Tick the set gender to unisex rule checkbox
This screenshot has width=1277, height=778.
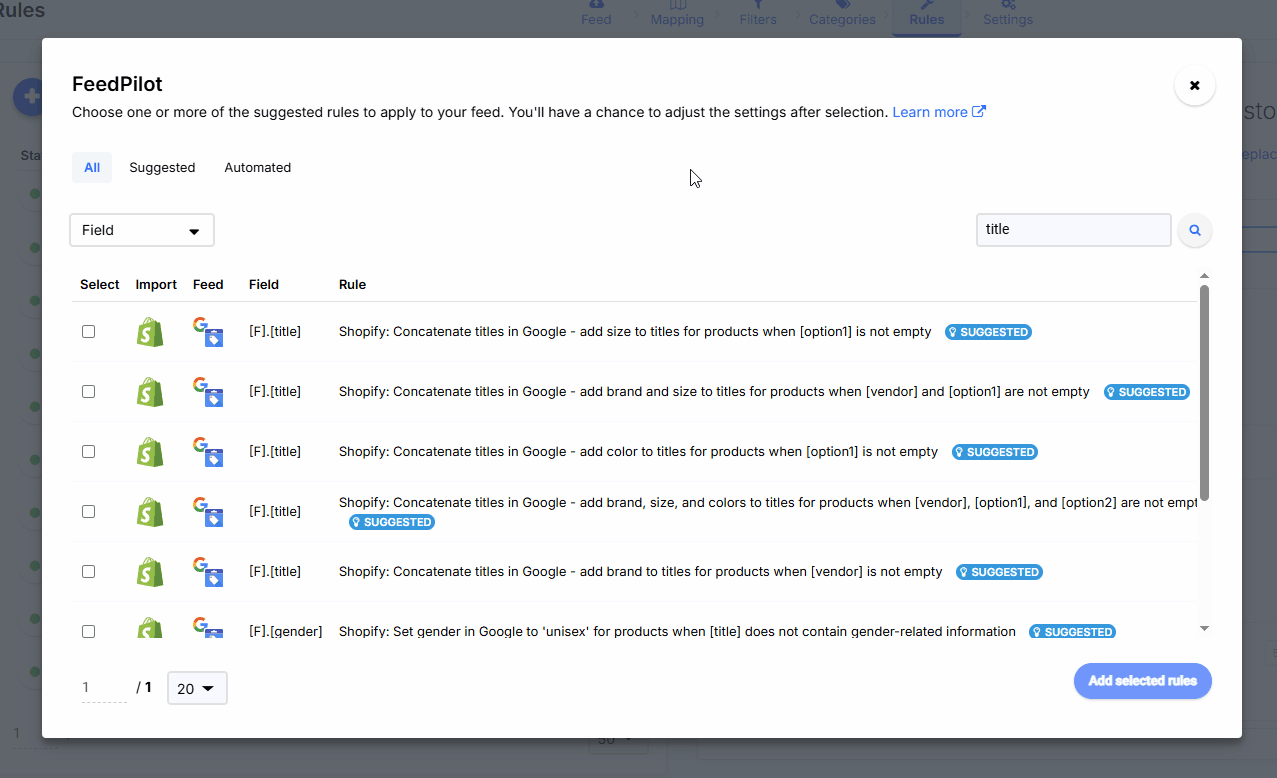89,631
